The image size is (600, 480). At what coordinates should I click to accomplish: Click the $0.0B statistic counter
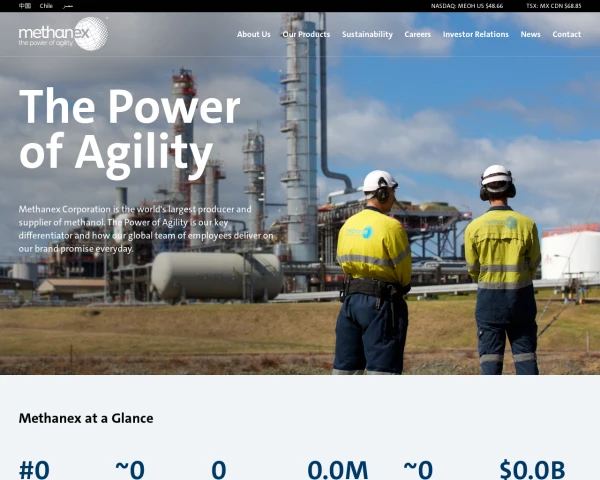point(532,469)
